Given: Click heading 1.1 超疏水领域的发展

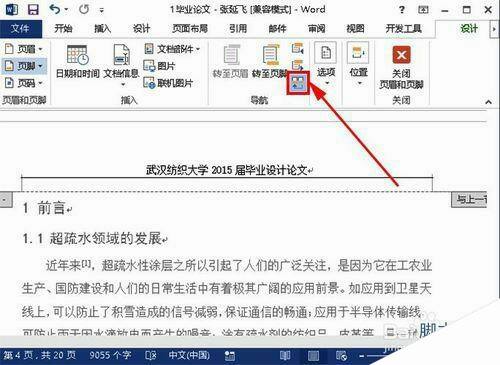Looking at the screenshot, I should click(x=92, y=239).
